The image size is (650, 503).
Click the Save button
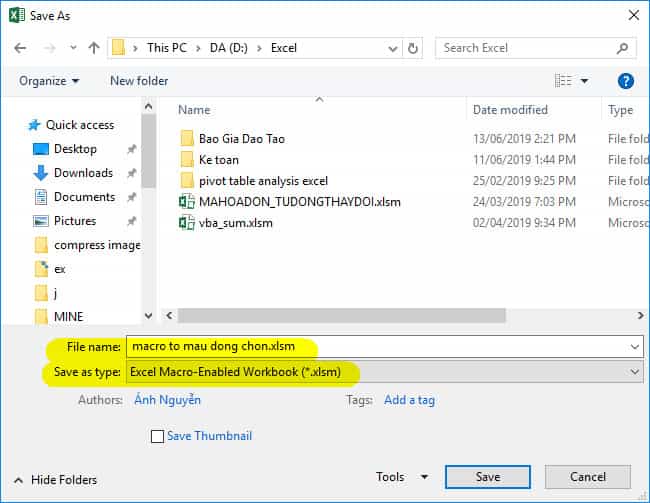[488, 477]
